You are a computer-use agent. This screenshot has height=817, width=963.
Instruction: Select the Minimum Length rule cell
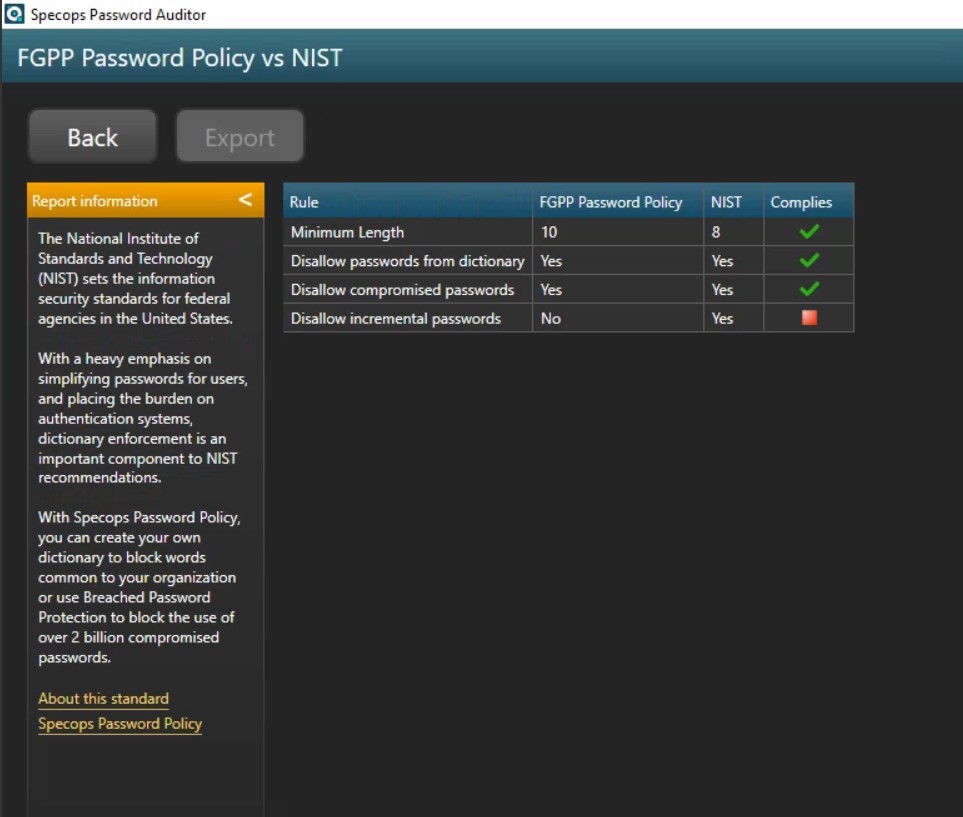[408, 232]
